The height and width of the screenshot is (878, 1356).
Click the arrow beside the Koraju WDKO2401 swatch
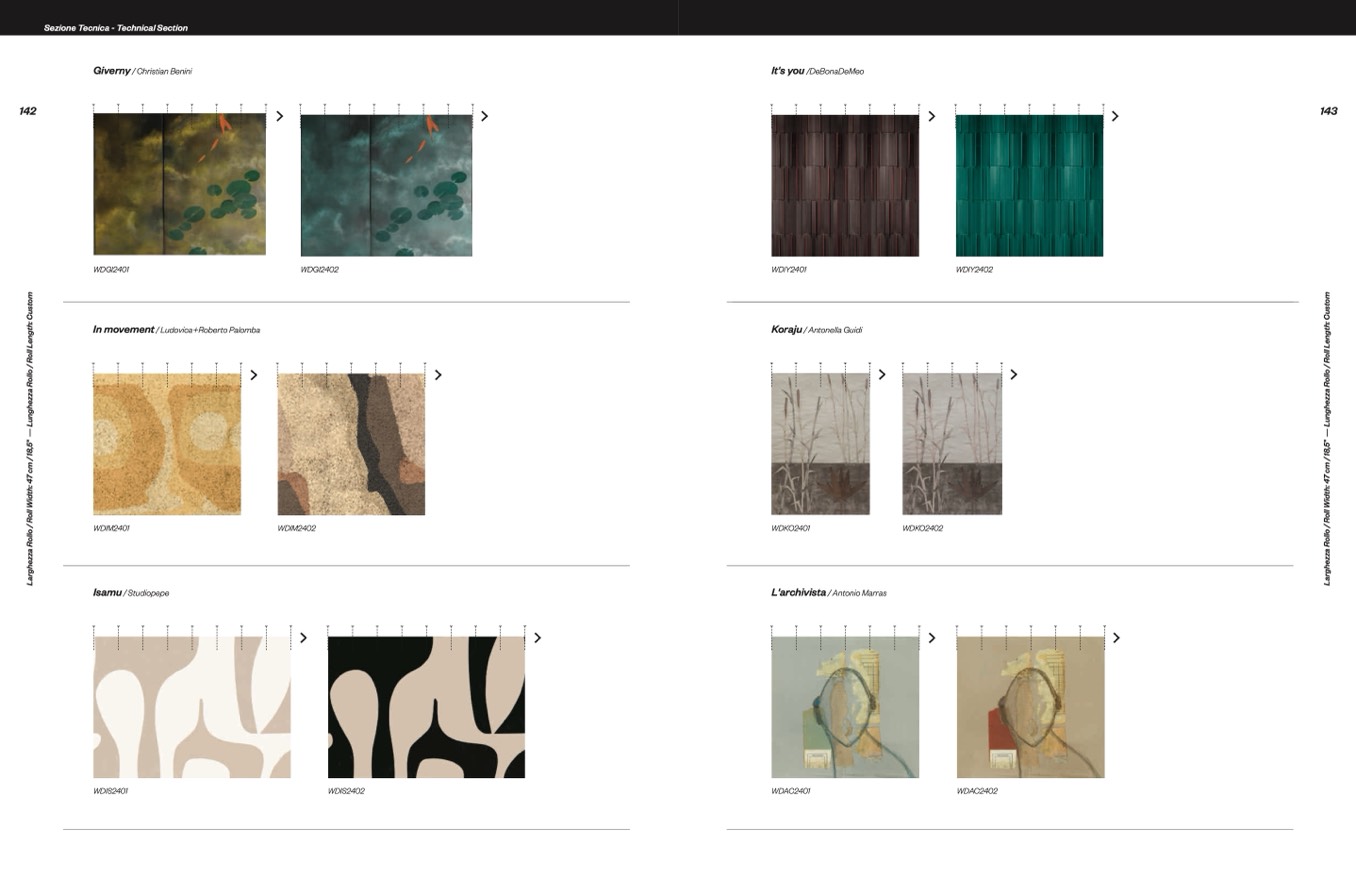coord(882,375)
